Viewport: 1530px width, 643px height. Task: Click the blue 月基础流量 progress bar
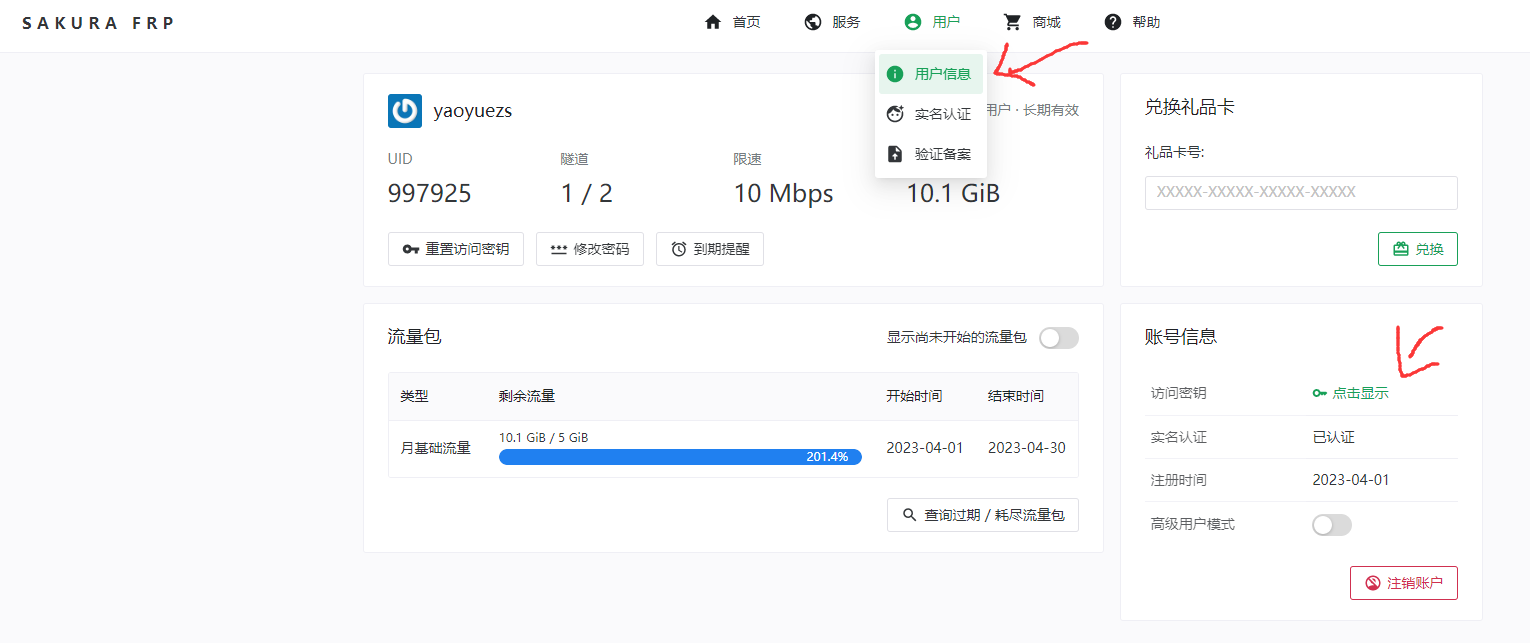pyautogui.click(x=680, y=457)
